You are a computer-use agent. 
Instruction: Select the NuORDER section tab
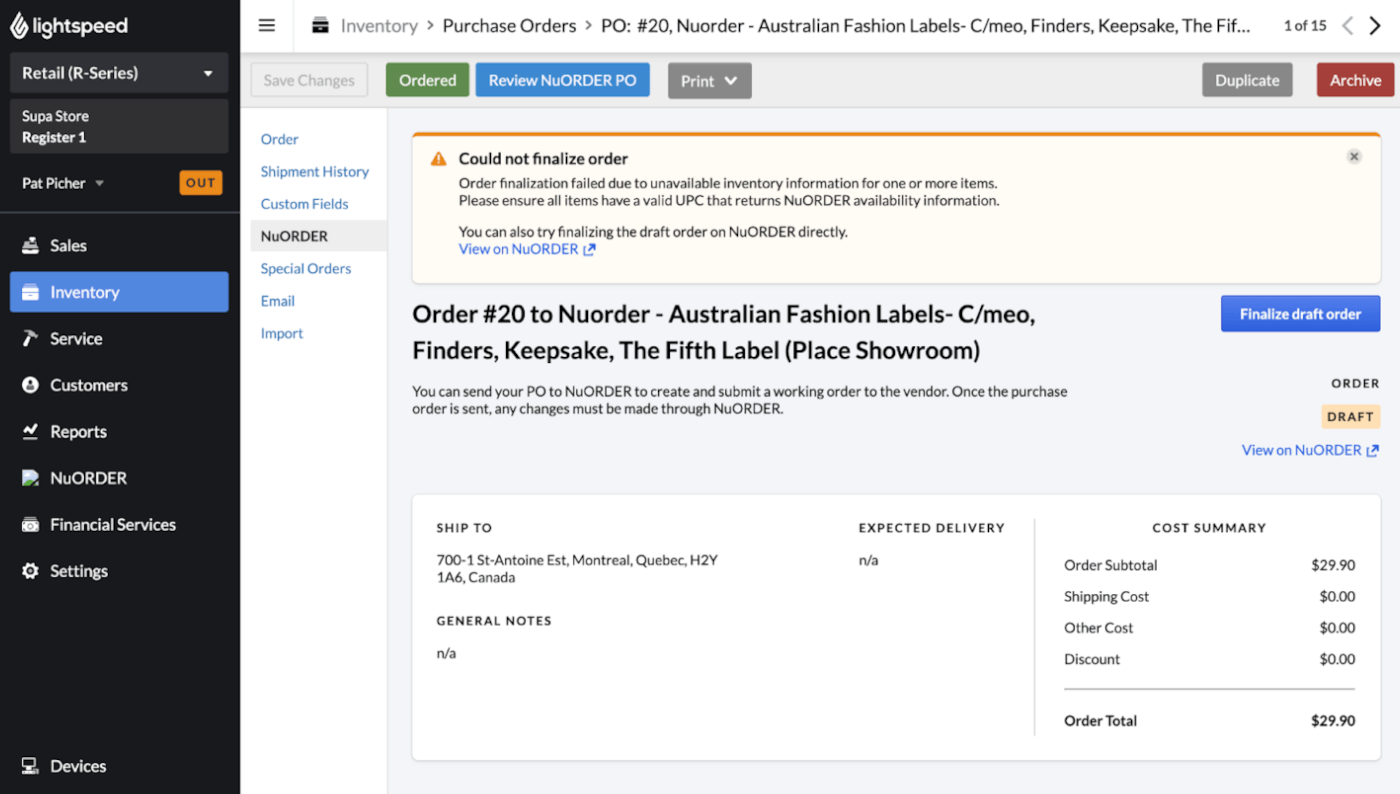click(x=318, y=236)
